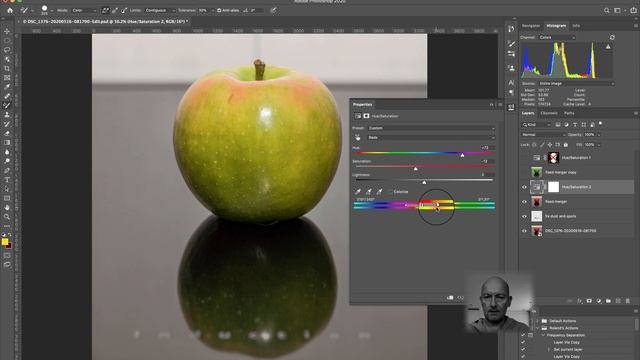640x360 pixels.
Task: Click the Tolerance value field
Action: click(x=203, y=10)
